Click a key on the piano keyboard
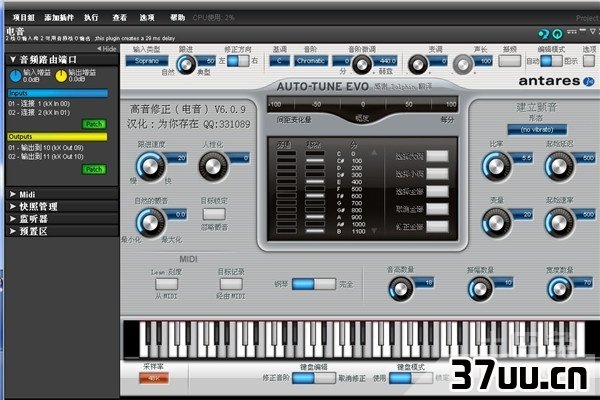 362,340
